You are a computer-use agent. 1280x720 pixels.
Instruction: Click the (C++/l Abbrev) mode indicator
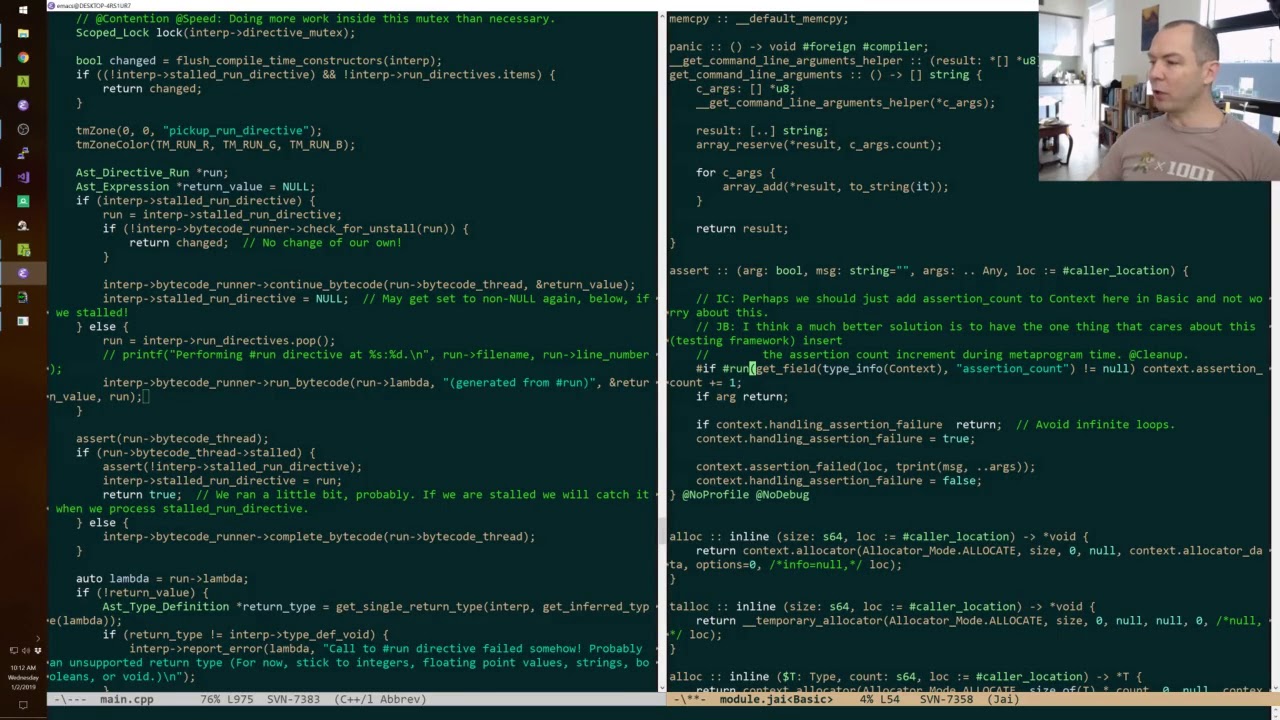coord(380,699)
